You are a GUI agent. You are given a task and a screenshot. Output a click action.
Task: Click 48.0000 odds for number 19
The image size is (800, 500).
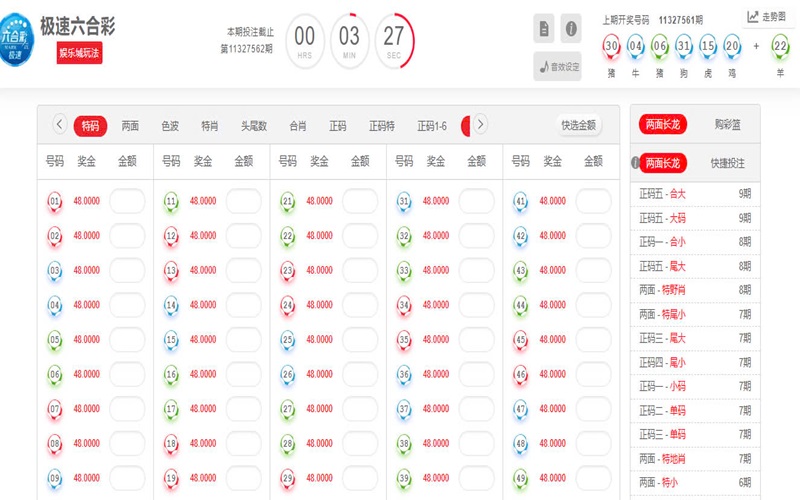pos(203,478)
